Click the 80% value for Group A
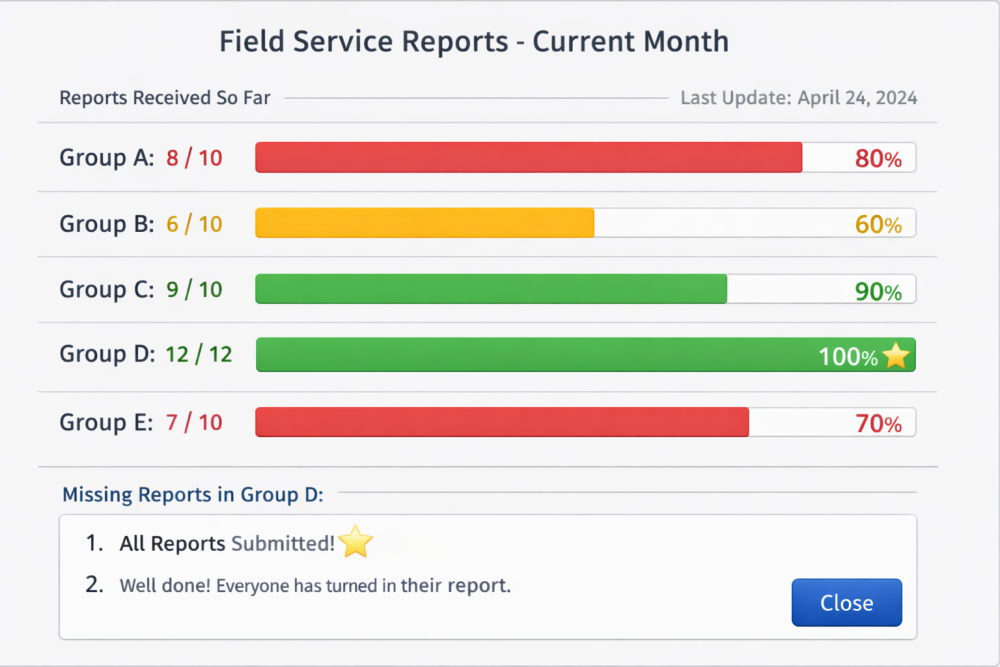Screen dimensions: 1000x667 878,159
